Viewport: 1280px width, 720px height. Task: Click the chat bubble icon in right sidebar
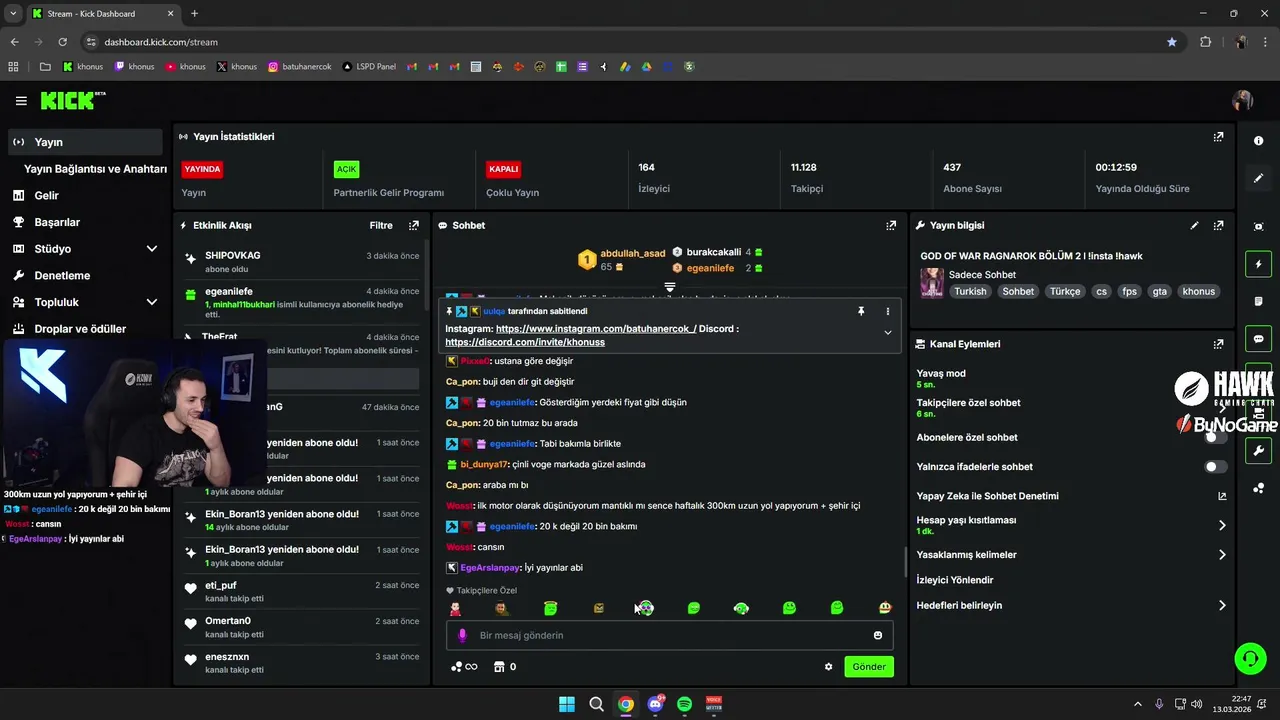tap(1259, 338)
